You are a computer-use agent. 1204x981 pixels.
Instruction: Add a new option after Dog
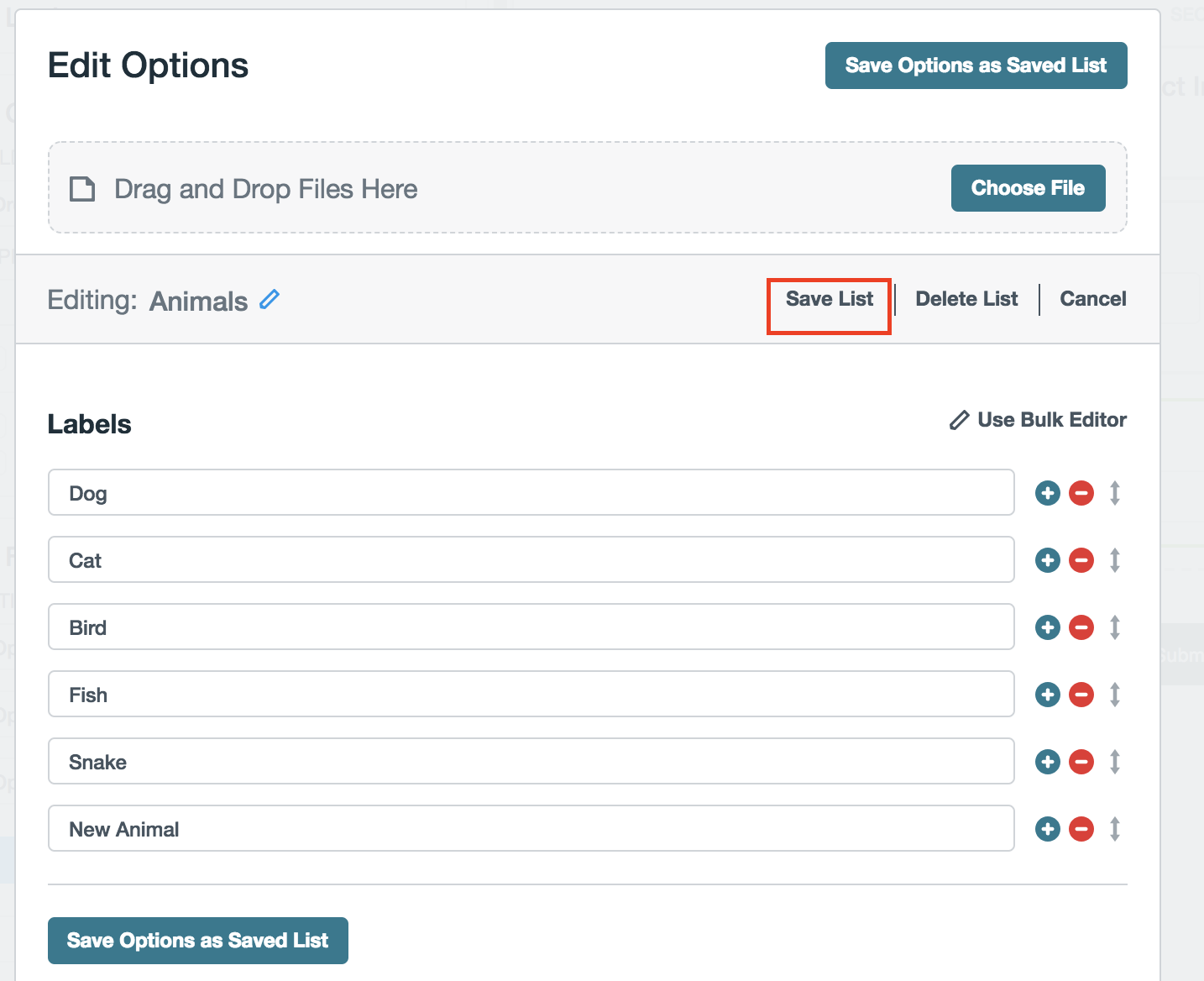coord(1047,493)
